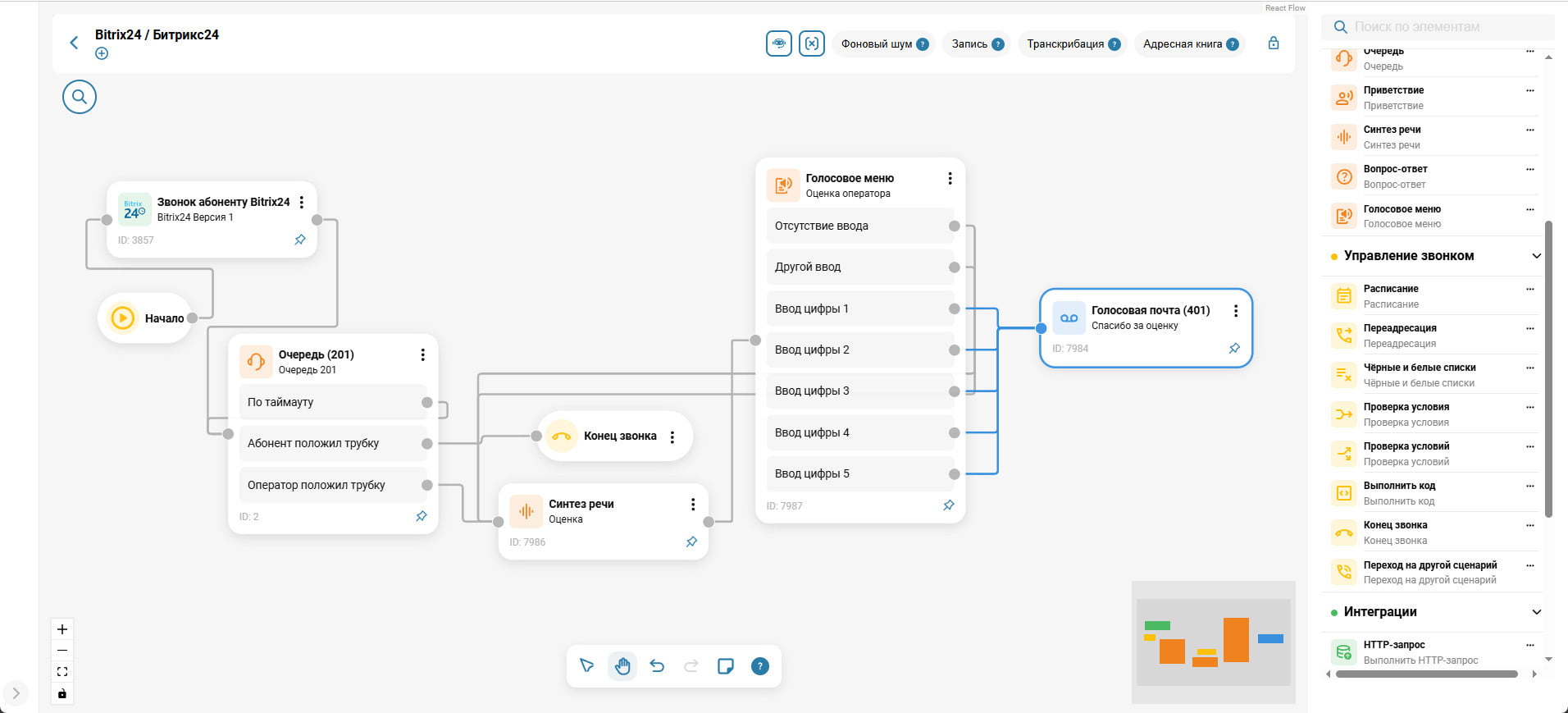Toggle the canvas lock in zoom controls
The height and width of the screenshot is (713, 1568).
pos(62,694)
